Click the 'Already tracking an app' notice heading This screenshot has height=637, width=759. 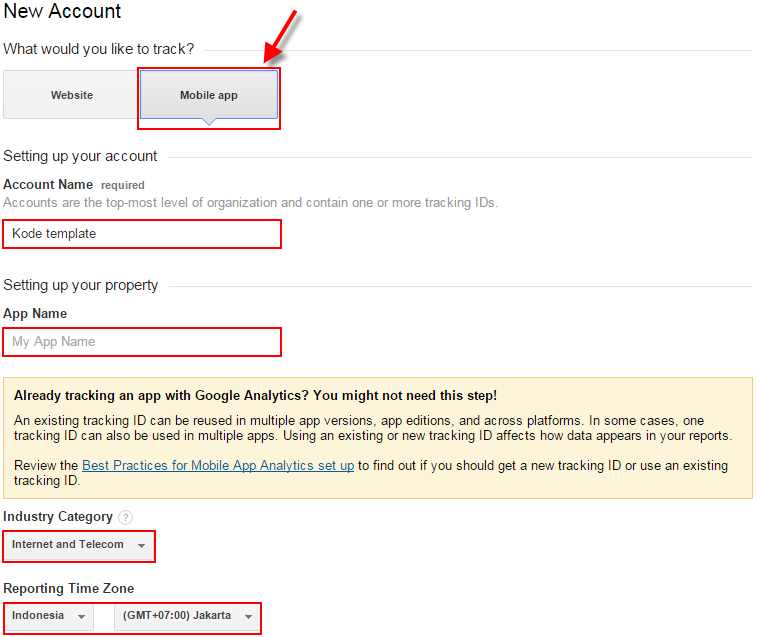255,395
